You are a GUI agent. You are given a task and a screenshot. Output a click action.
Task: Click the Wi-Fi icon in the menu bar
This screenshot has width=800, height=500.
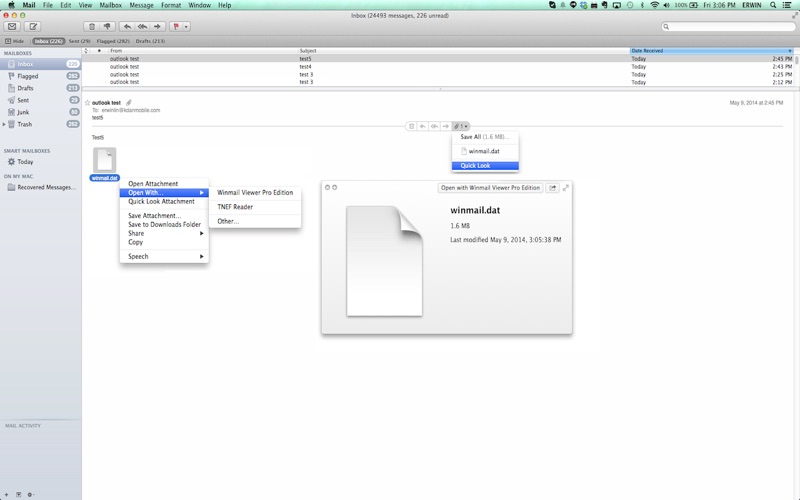(655, 5)
